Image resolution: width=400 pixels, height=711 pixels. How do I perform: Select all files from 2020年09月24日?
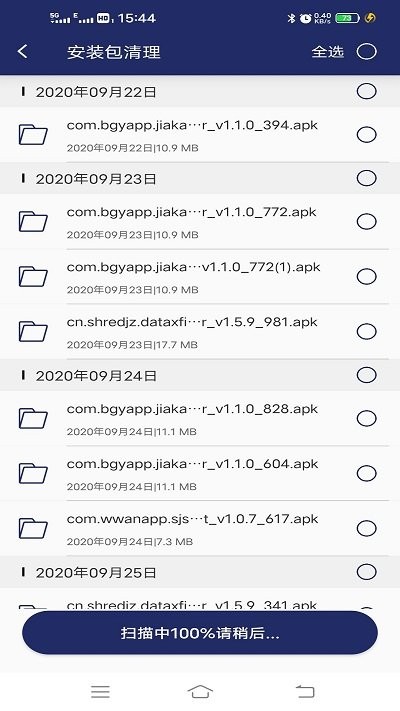pyautogui.click(x=366, y=375)
